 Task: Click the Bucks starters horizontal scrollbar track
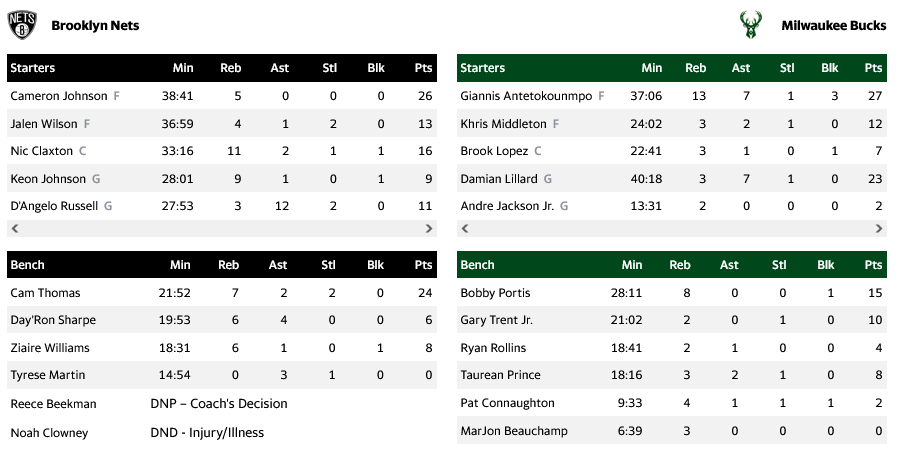(672, 229)
